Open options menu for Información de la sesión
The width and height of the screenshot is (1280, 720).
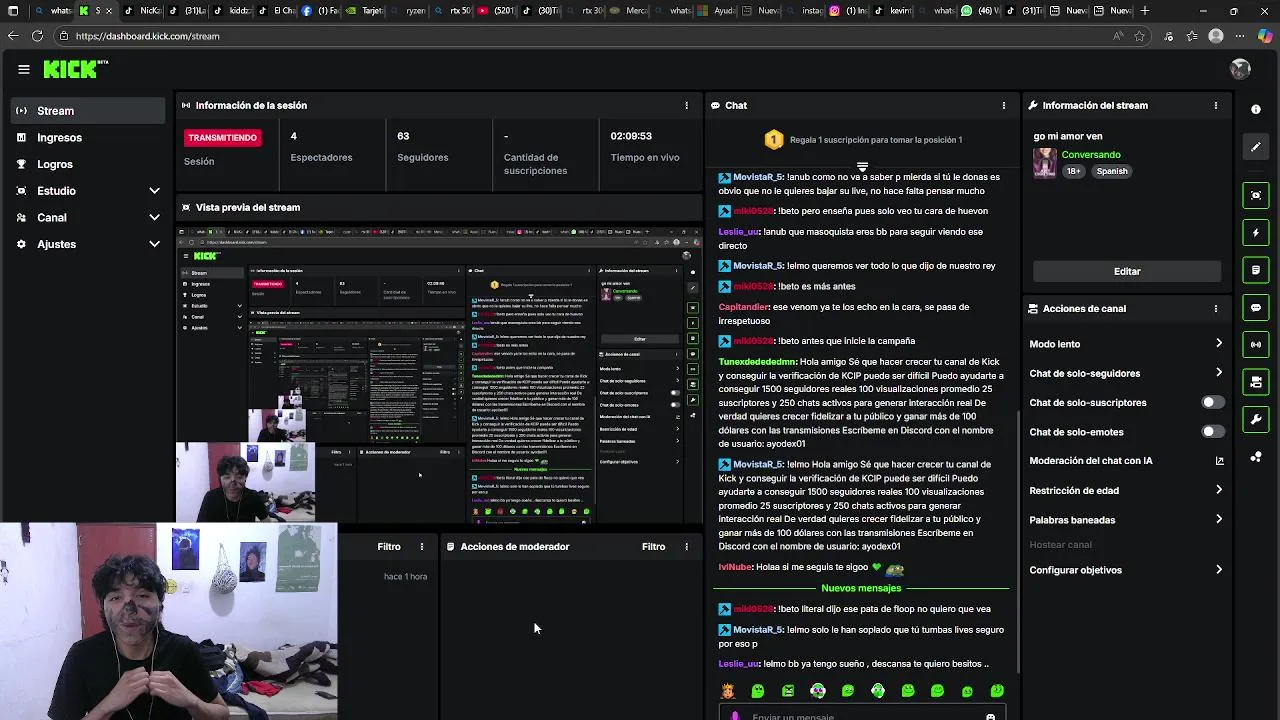coord(686,105)
